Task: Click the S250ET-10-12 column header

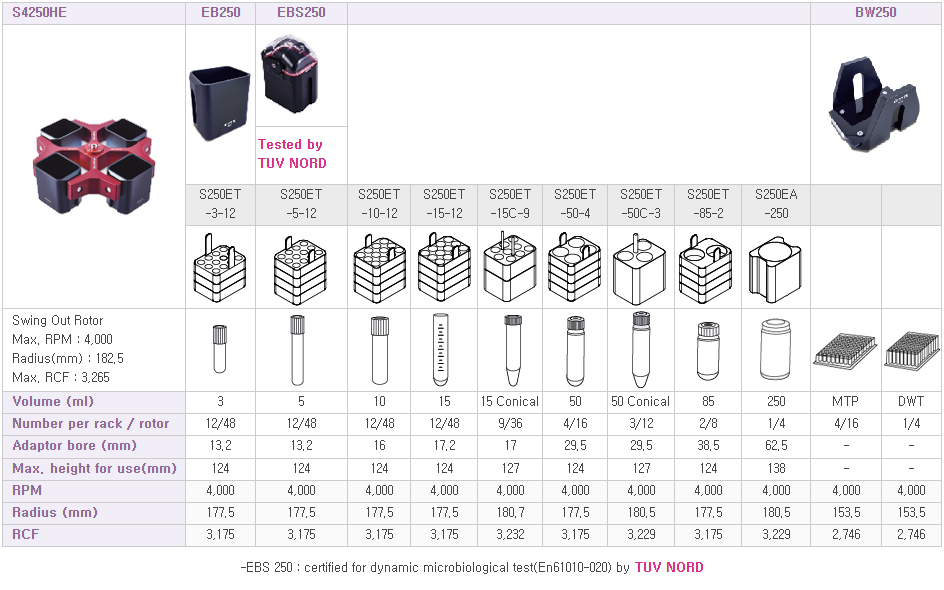Action: (379, 204)
